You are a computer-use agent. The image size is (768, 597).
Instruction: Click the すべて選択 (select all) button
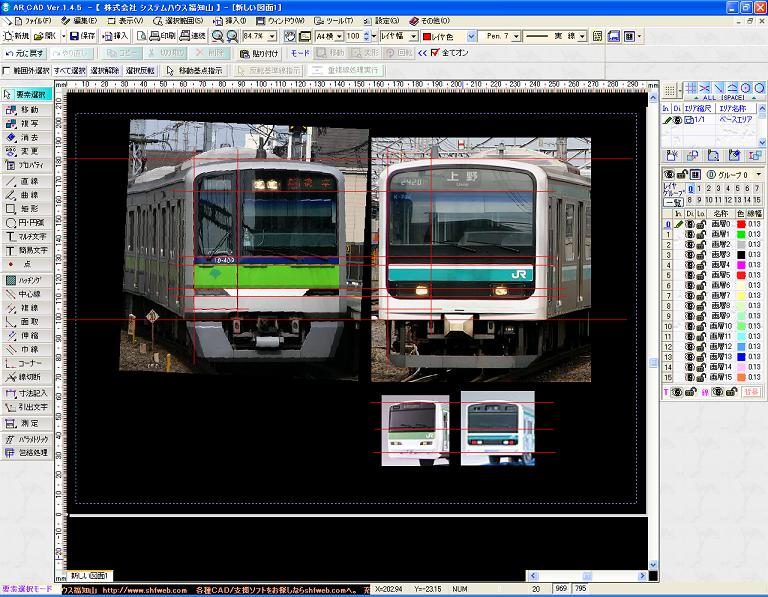click(x=70, y=71)
